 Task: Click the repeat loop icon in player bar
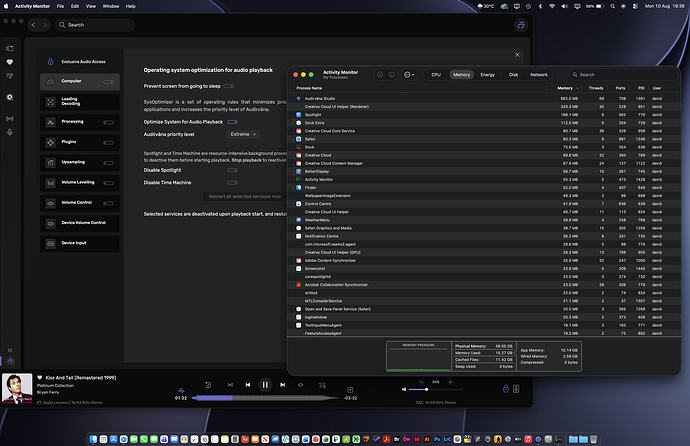click(301, 385)
